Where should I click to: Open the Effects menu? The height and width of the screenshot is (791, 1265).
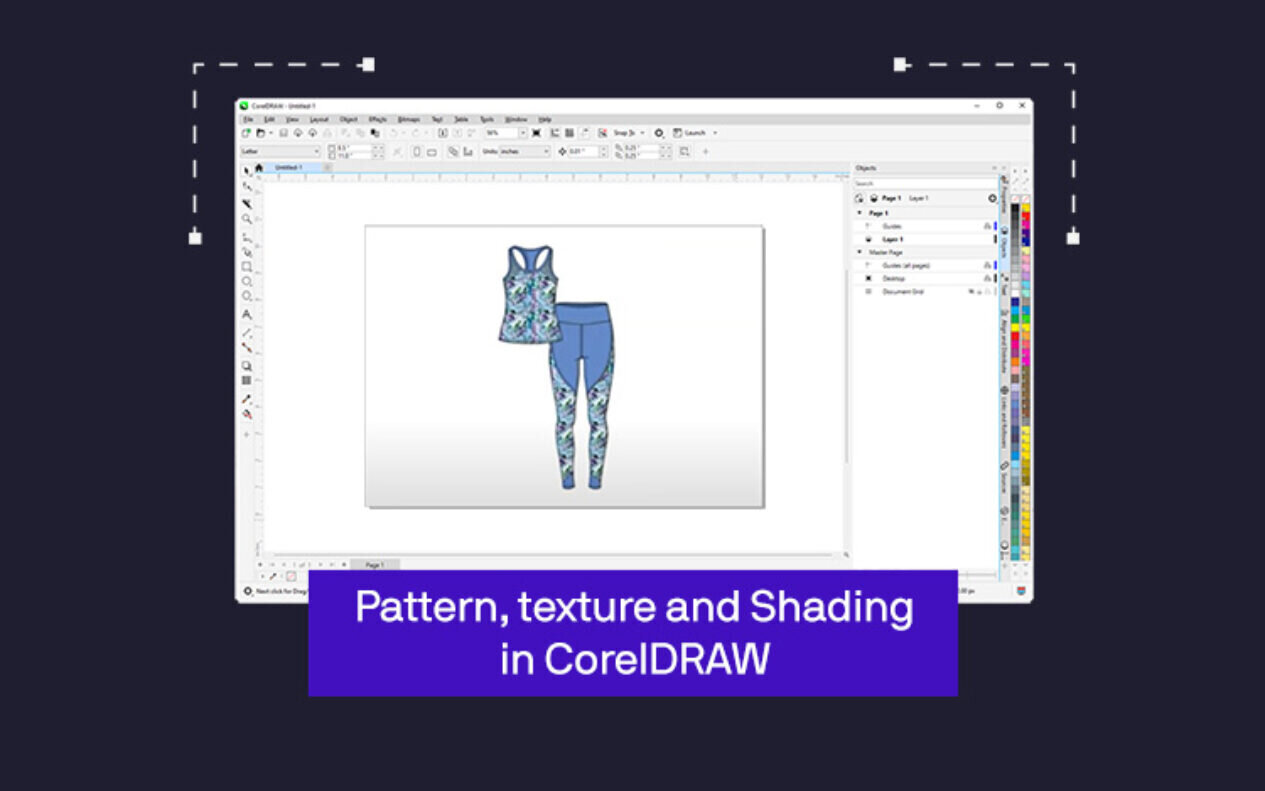(x=377, y=119)
